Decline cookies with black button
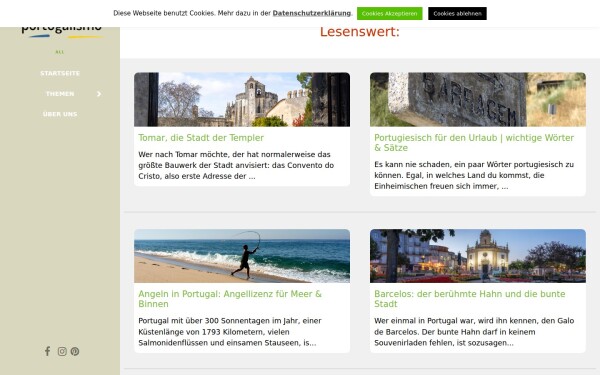 [457, 13]
